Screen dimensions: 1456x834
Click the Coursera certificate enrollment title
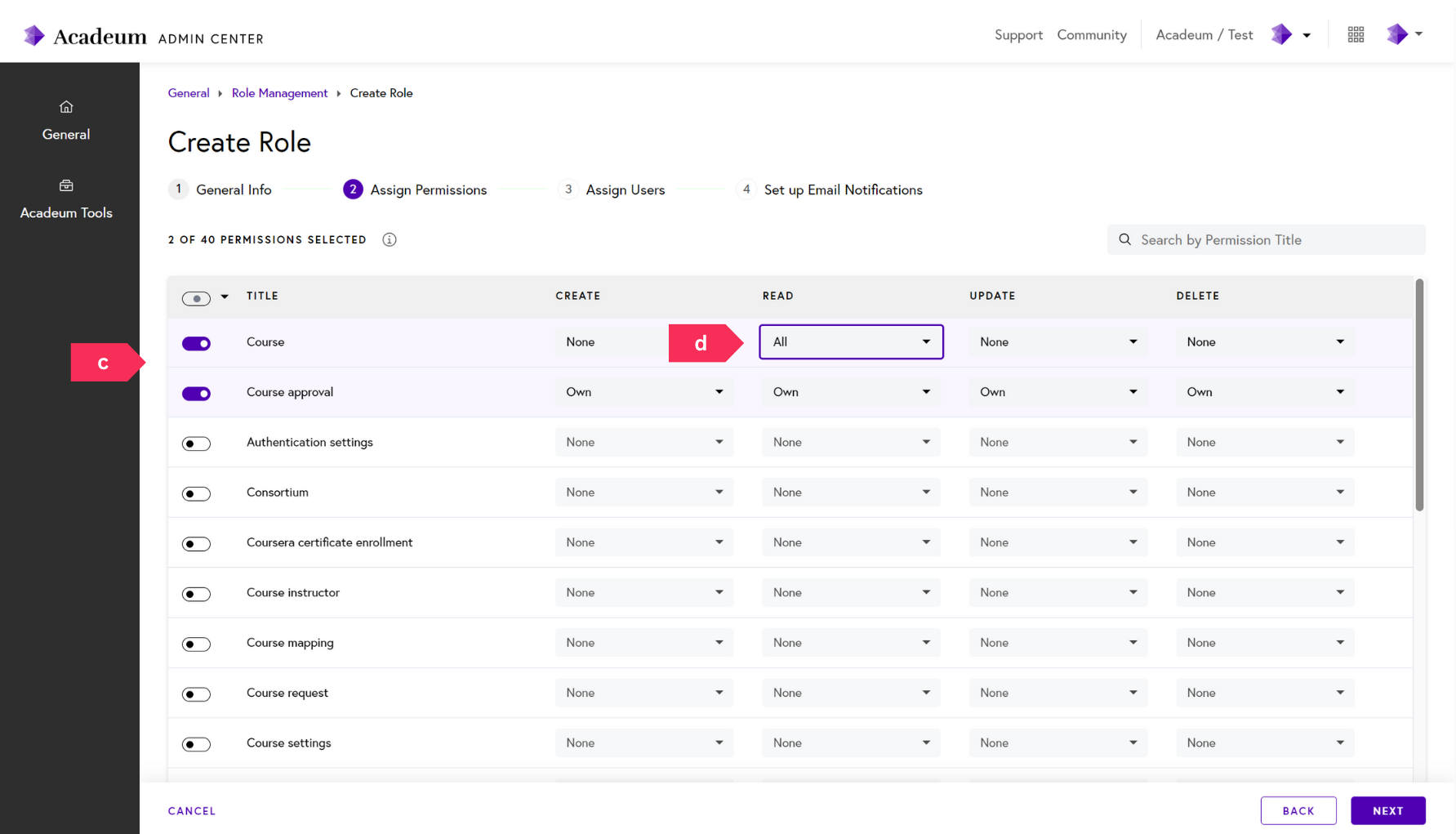coord(330,542)
